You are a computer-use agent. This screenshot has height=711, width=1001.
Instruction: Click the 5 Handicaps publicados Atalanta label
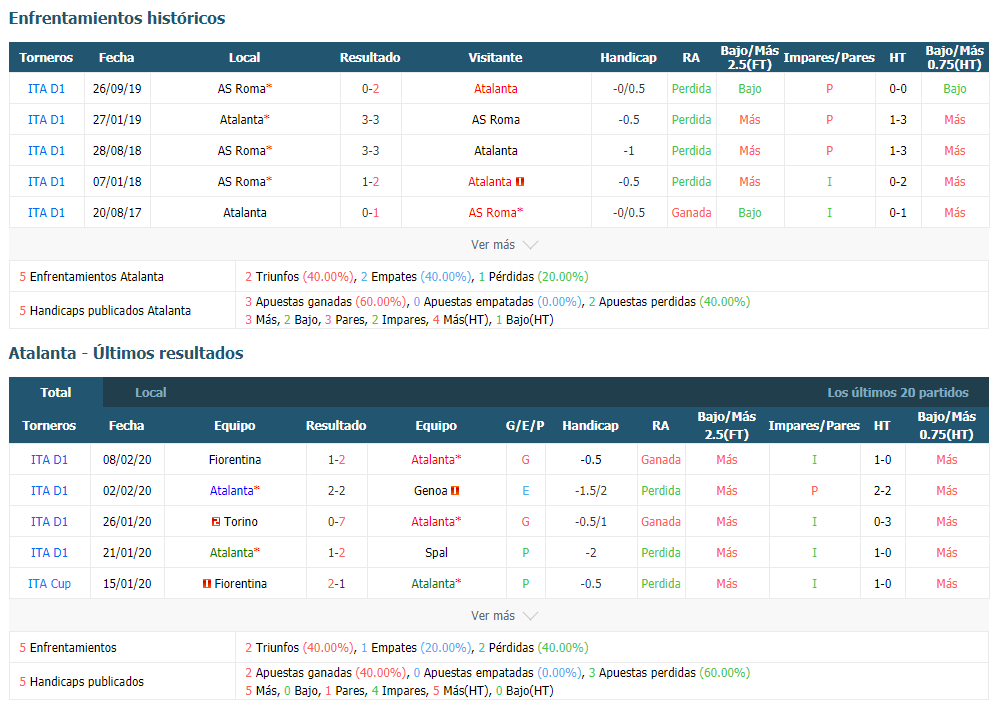105,310
